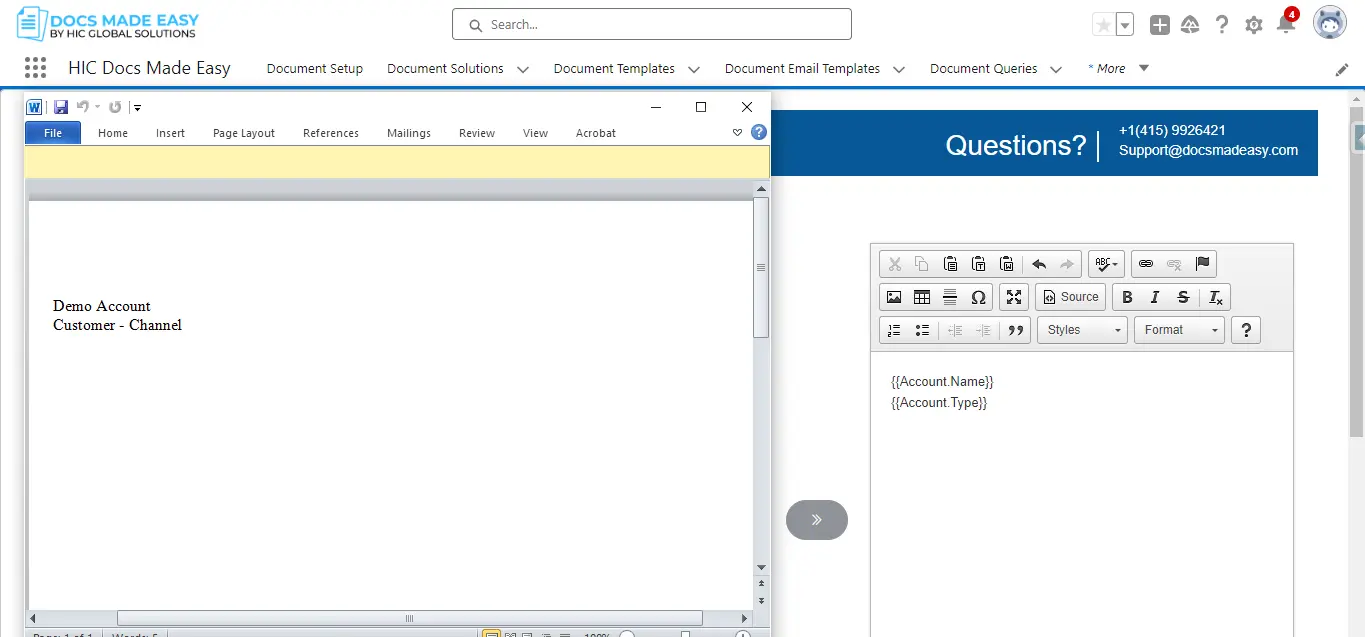
Task: Expand the Document Email Templates chevron
Action: 899,69
